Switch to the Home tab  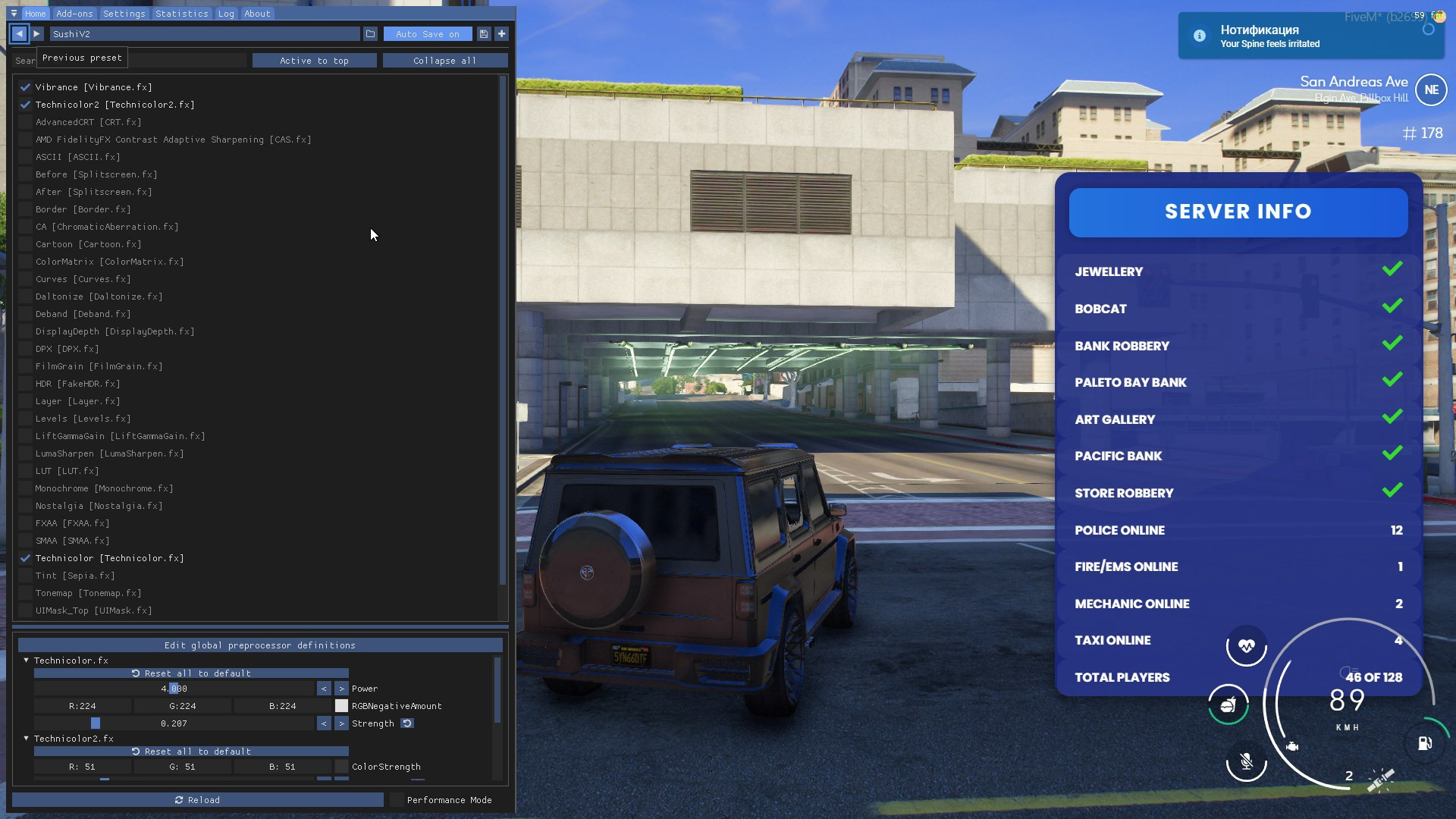tap(35, 14)
